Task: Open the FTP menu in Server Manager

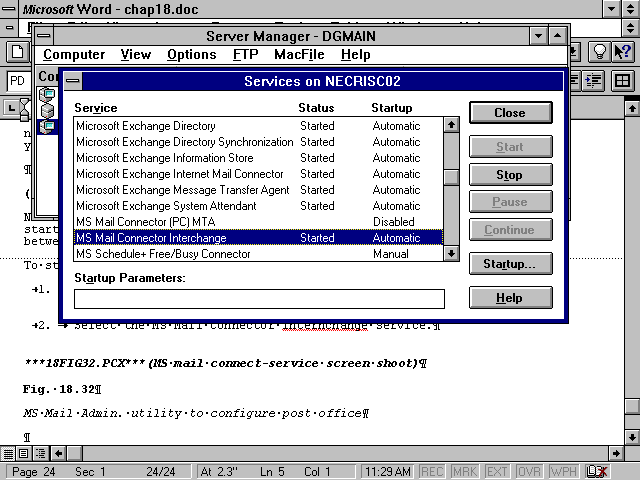Action: tap(245, 55)
